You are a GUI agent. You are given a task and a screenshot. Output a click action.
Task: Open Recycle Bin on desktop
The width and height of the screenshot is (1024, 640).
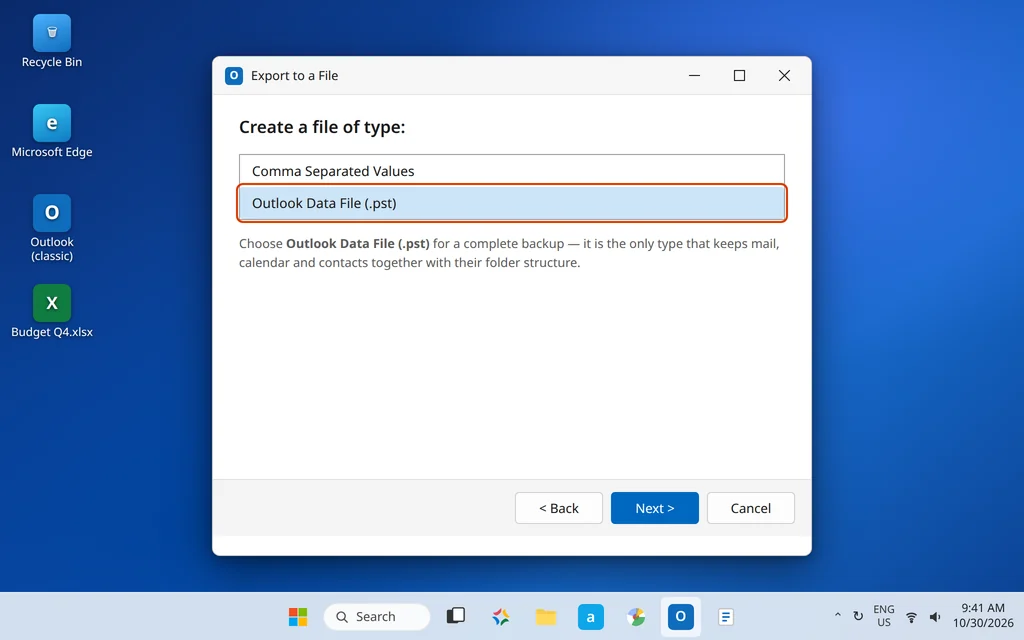[52, 42]
